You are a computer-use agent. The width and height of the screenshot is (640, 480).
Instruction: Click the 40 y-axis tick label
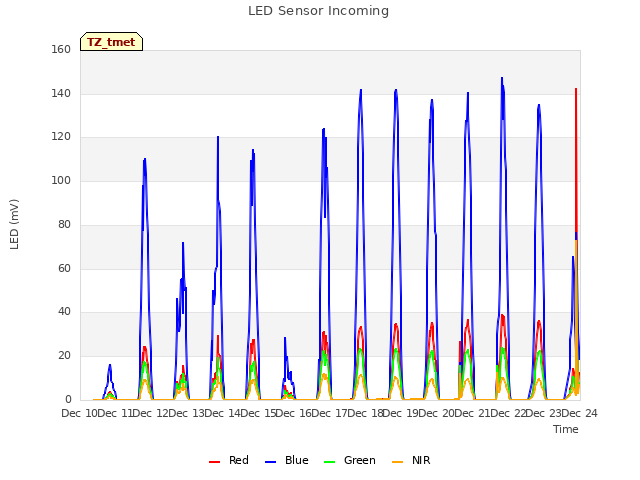pyautogui.click(x=64, y=312)
